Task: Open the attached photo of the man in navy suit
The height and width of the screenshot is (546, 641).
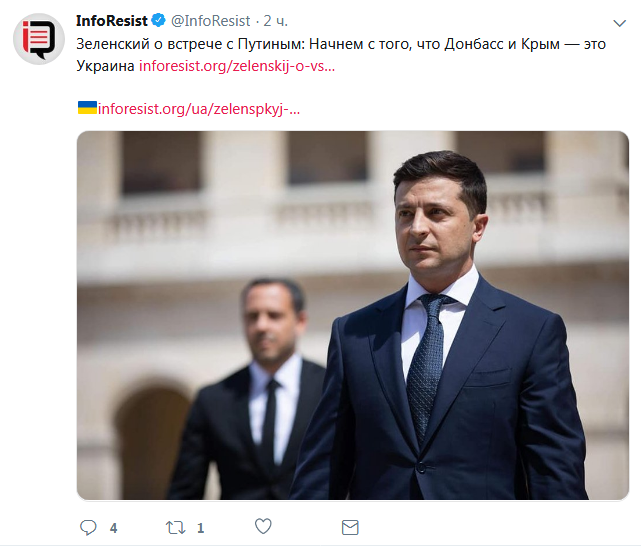Action: tap(352, 315)
